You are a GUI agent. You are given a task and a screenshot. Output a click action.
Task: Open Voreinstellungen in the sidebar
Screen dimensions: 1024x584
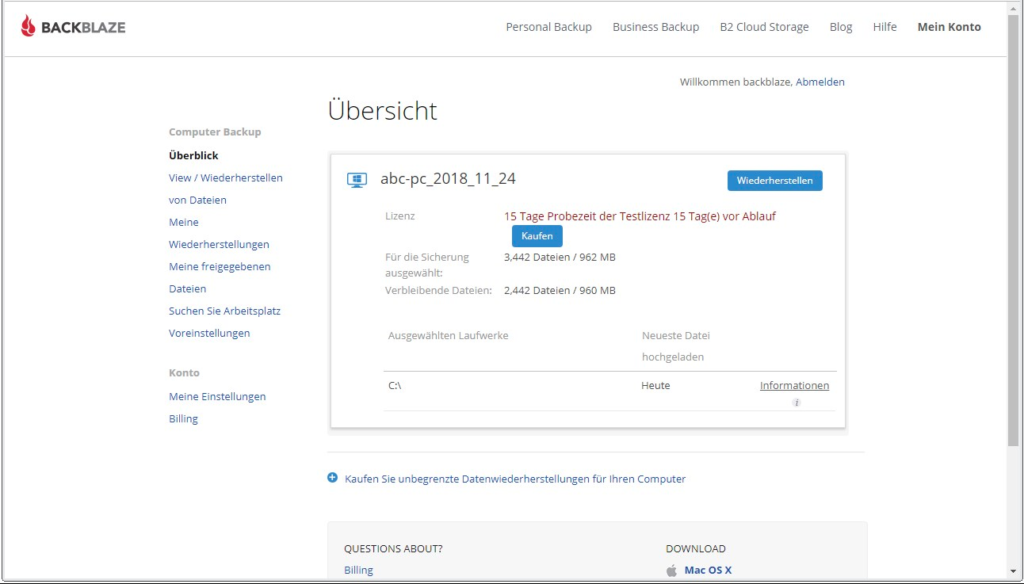(x=209, y=333)
